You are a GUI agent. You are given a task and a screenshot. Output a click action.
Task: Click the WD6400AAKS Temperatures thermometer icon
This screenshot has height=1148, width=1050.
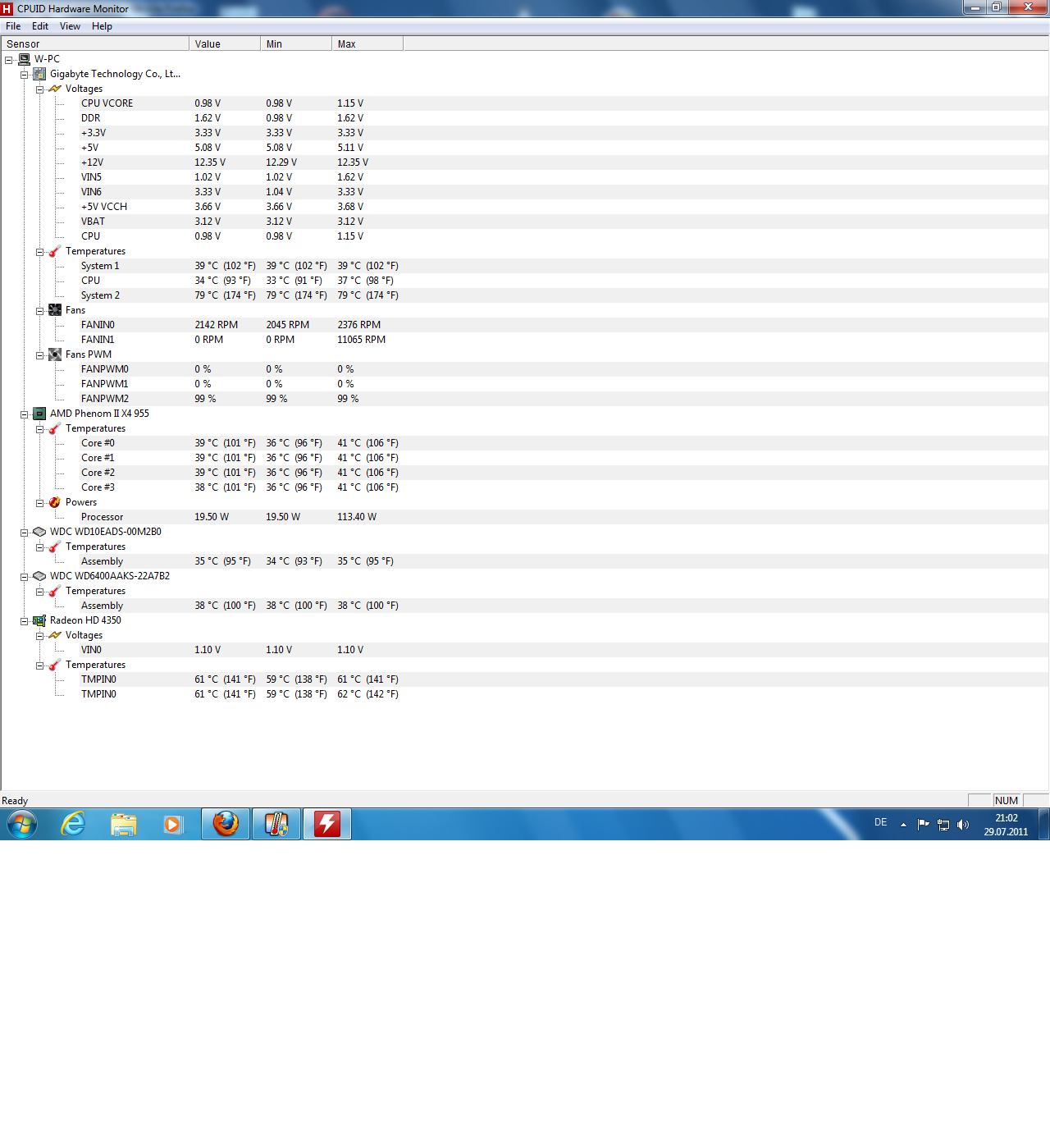[55, 591]
